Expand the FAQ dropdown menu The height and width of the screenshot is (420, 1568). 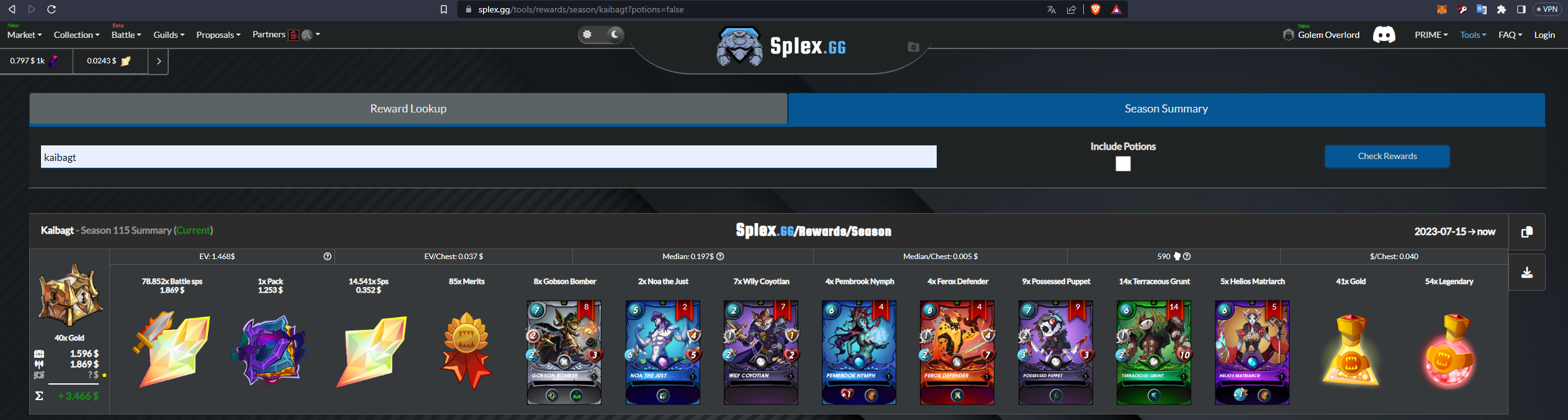coord(1510,35)
